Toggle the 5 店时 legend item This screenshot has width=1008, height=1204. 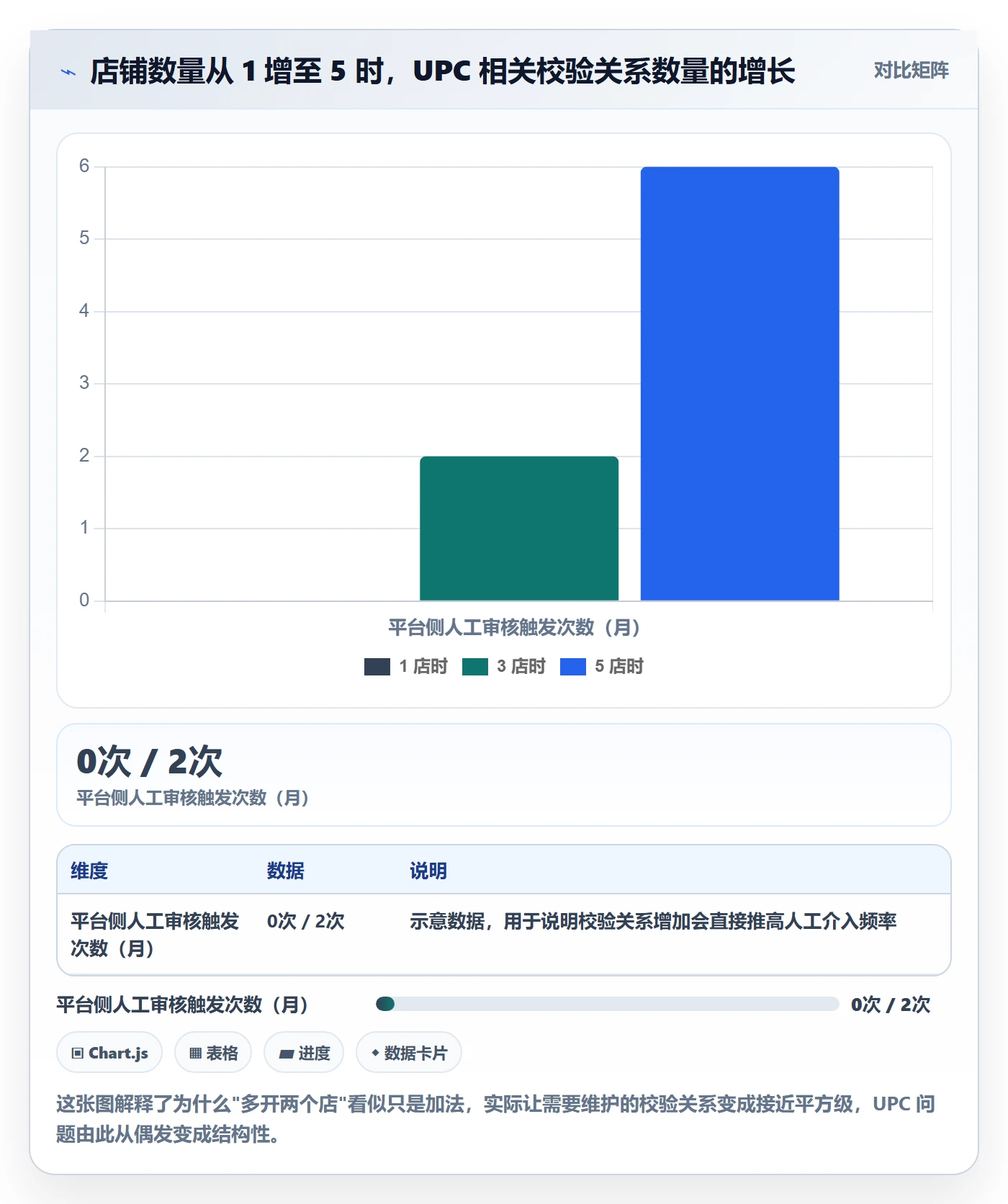pyautogui.click(x=601, y=667)
